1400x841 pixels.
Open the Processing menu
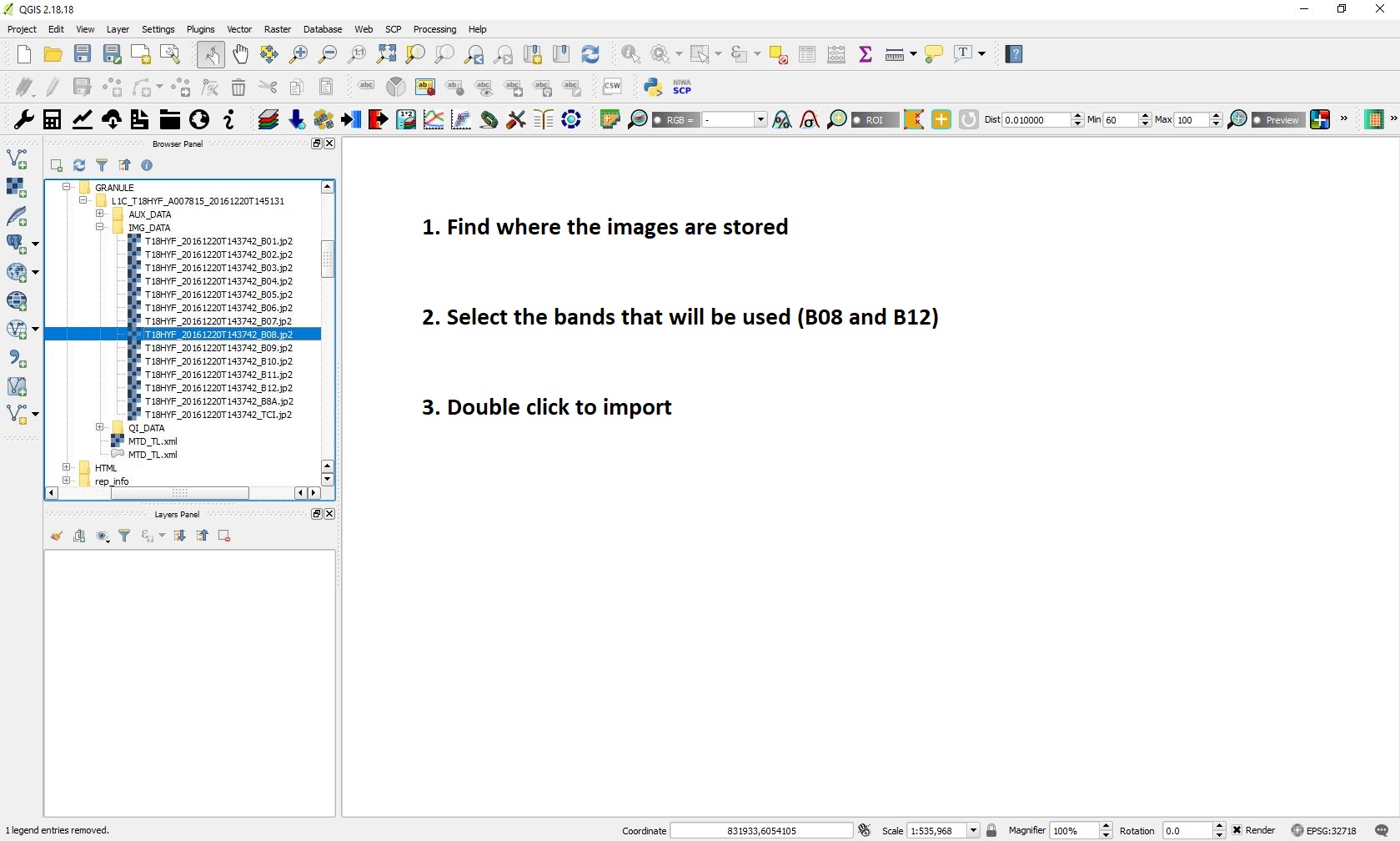[x=434, y=29]
